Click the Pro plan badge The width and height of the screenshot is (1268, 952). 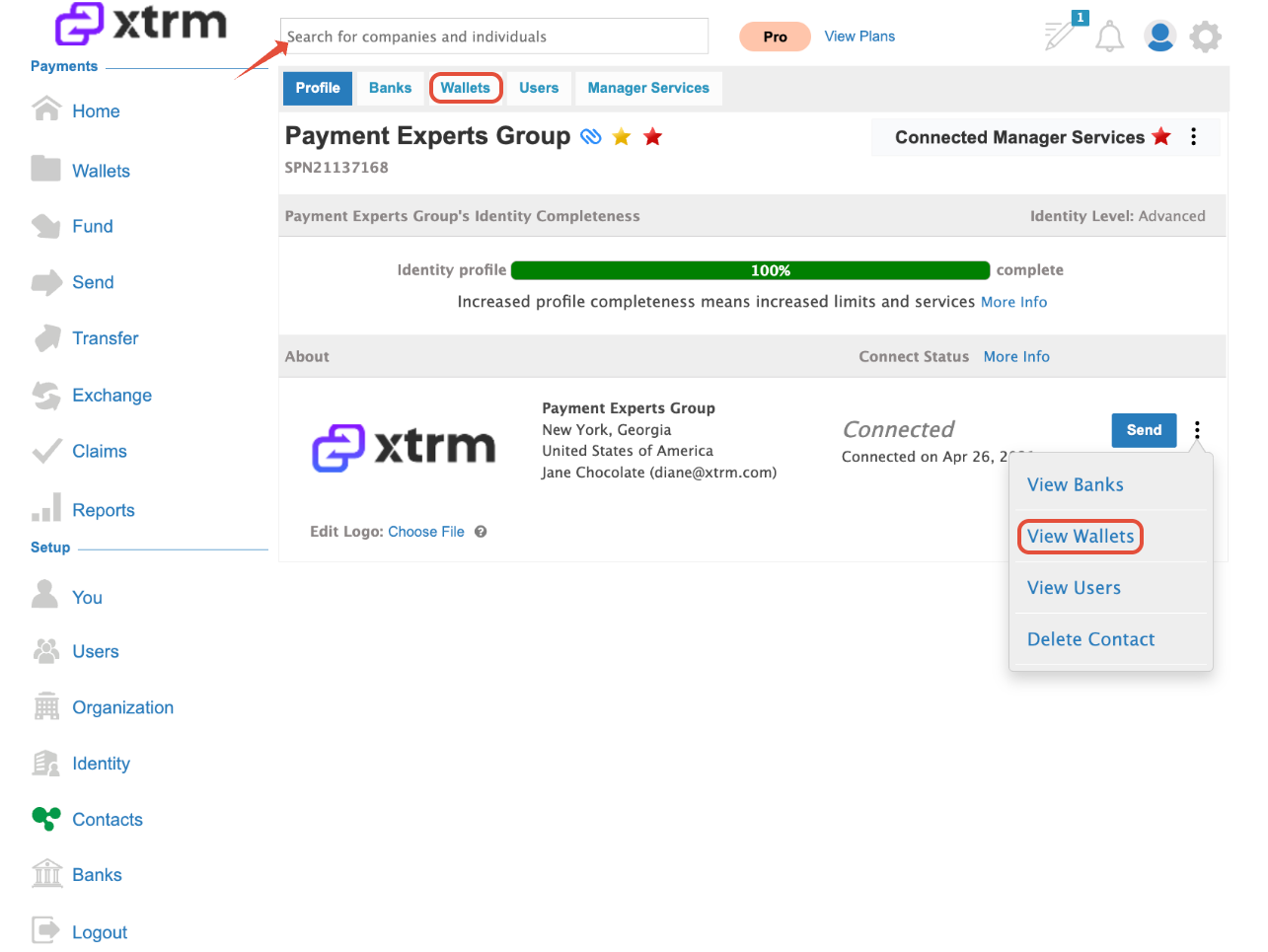[x=775, y=37]
